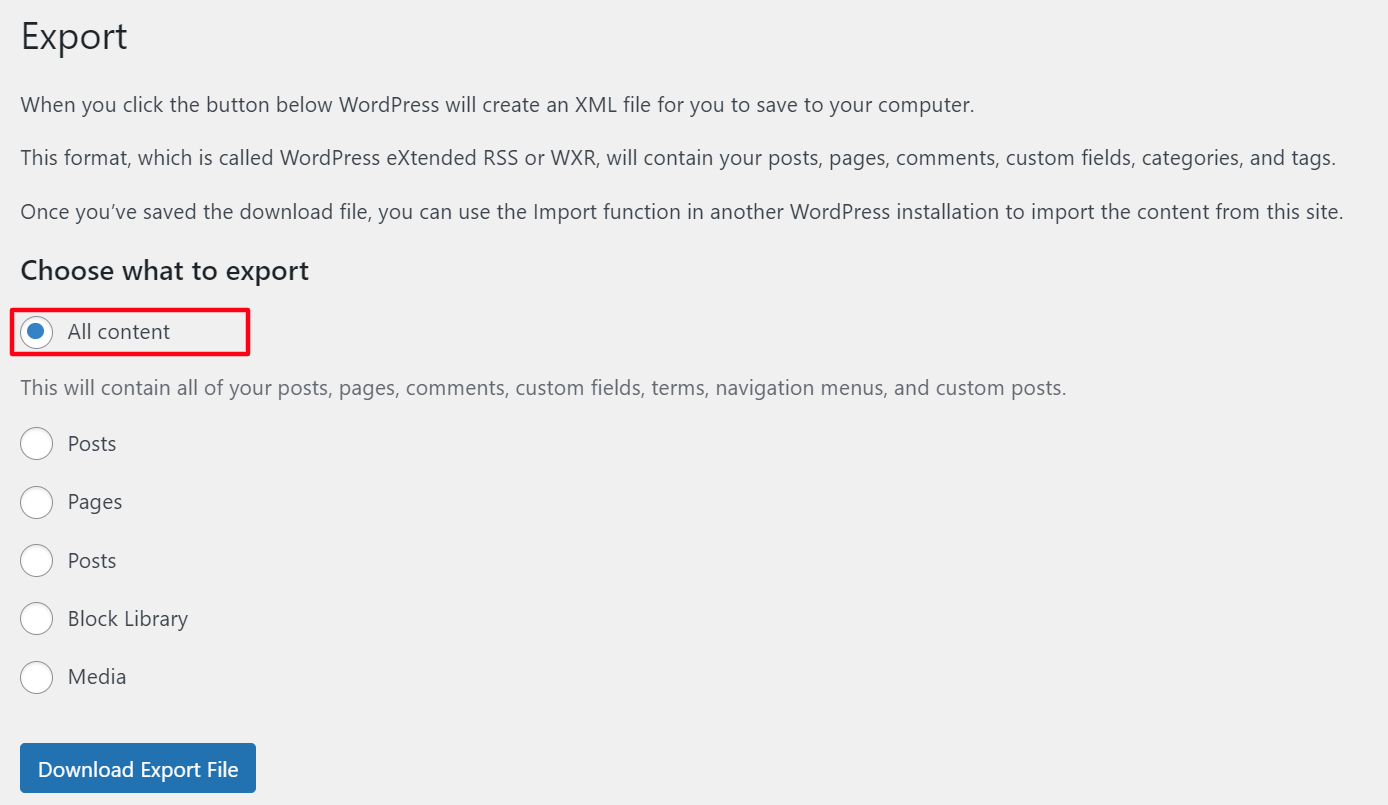The height and width of the screenshot is (805, 1388).
Task: Click the Posts label just below Pages
Action: click(x=92, y=561)
